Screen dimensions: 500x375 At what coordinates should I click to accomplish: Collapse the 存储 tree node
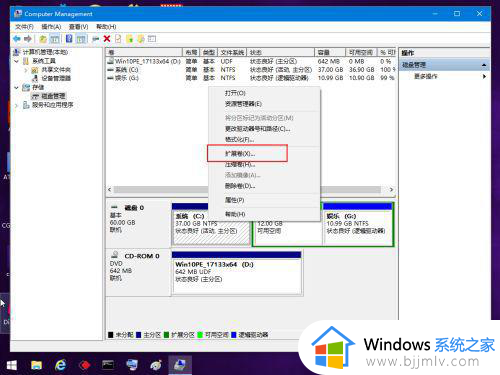pos(17,87)
